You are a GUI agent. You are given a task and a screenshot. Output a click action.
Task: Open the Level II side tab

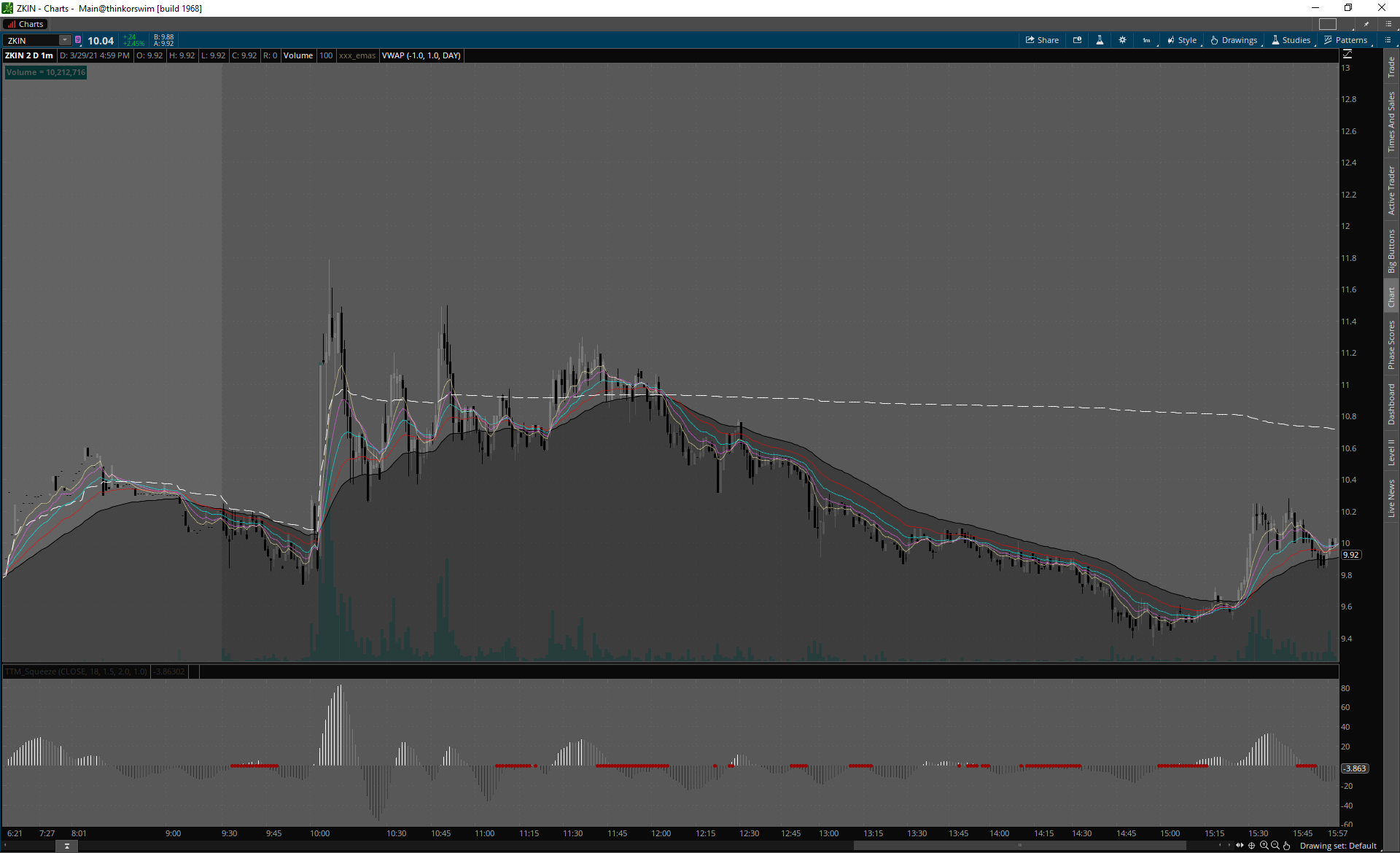[x=1391, y=452]
